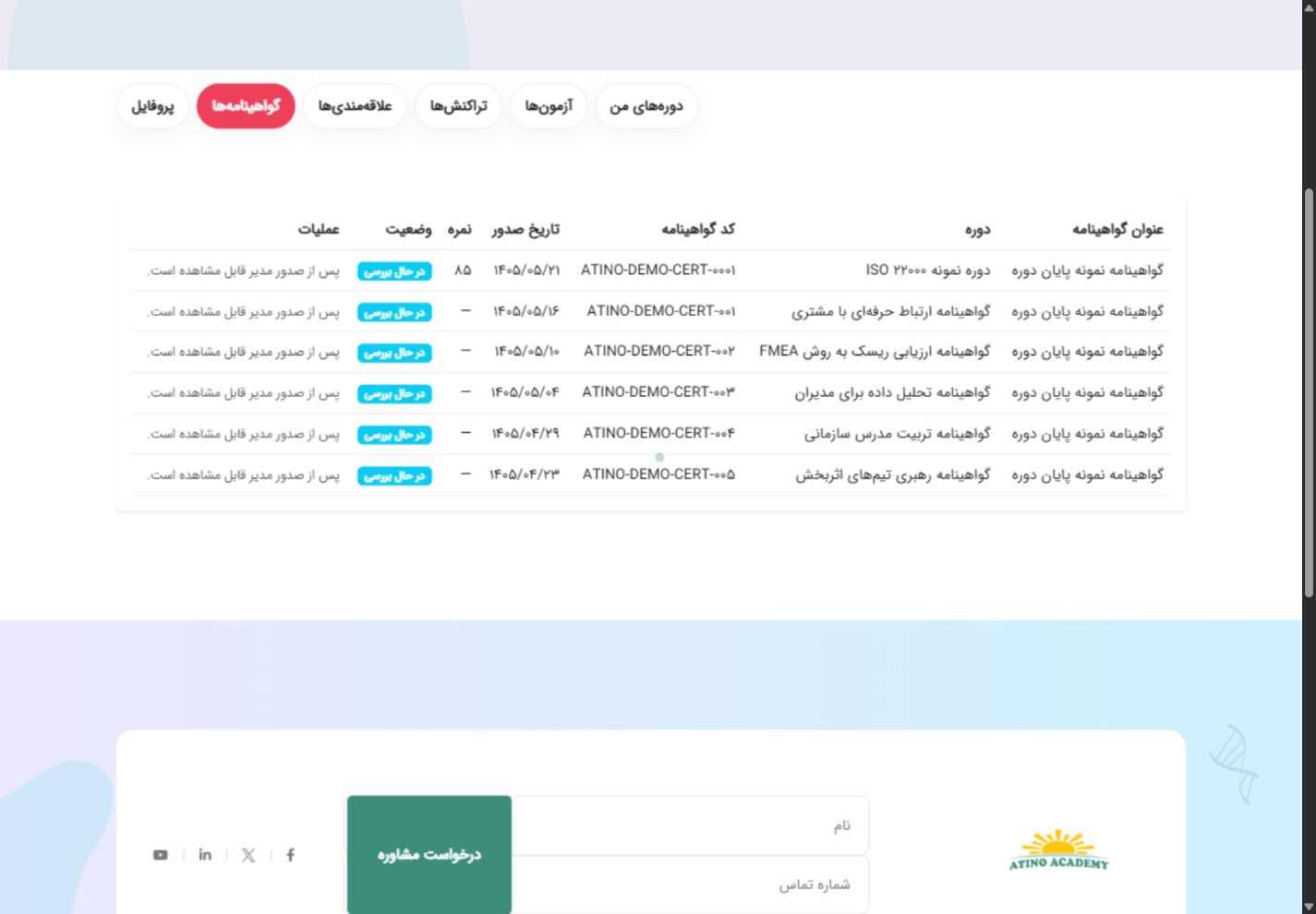Screen dimensions: 1316x914
Task: Click certificate code ATINO-DEMO-CERT-004
Action: pyautogui.click(x=659, y=433)
